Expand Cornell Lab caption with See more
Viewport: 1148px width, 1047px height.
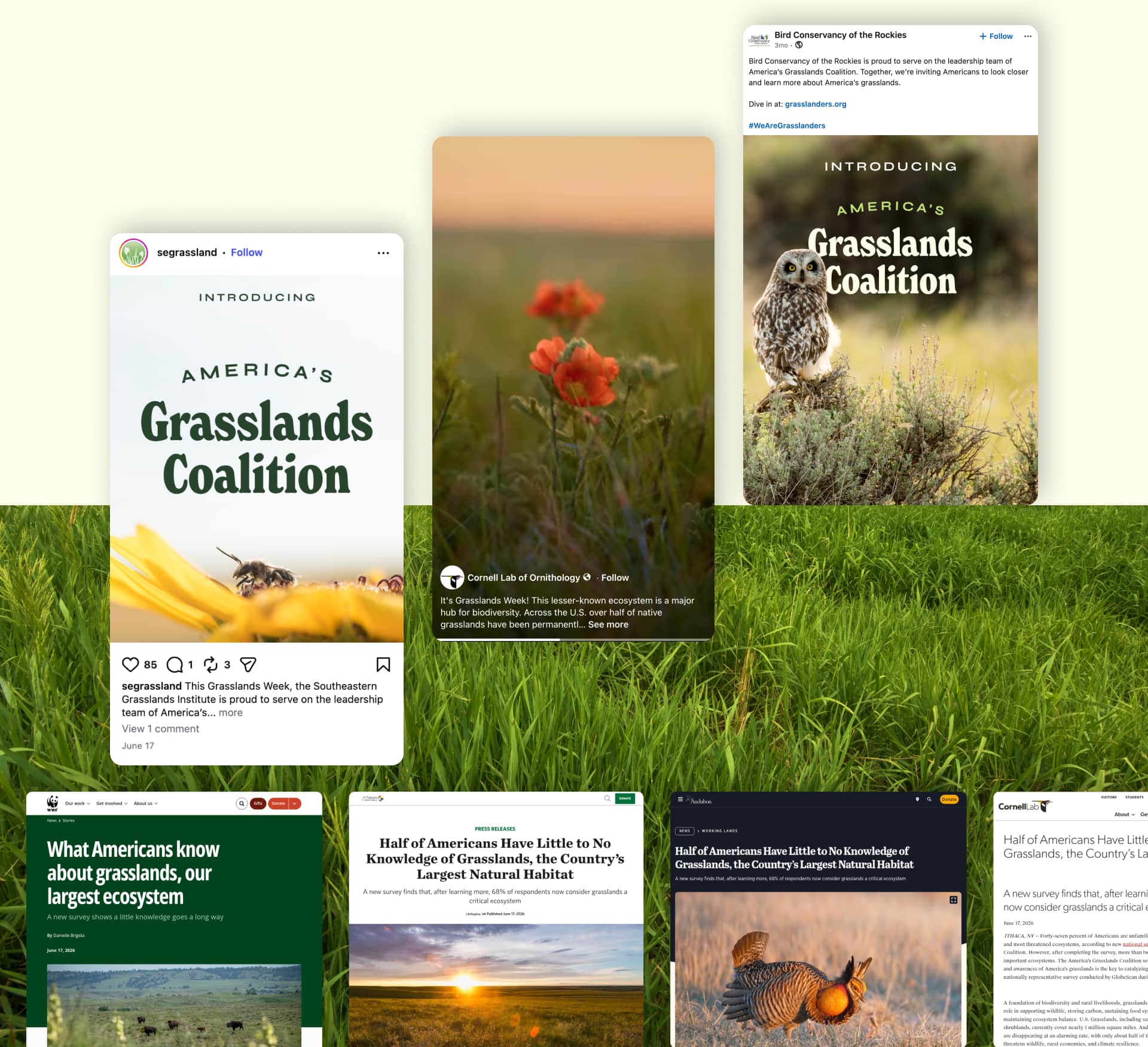coord(608,624)
